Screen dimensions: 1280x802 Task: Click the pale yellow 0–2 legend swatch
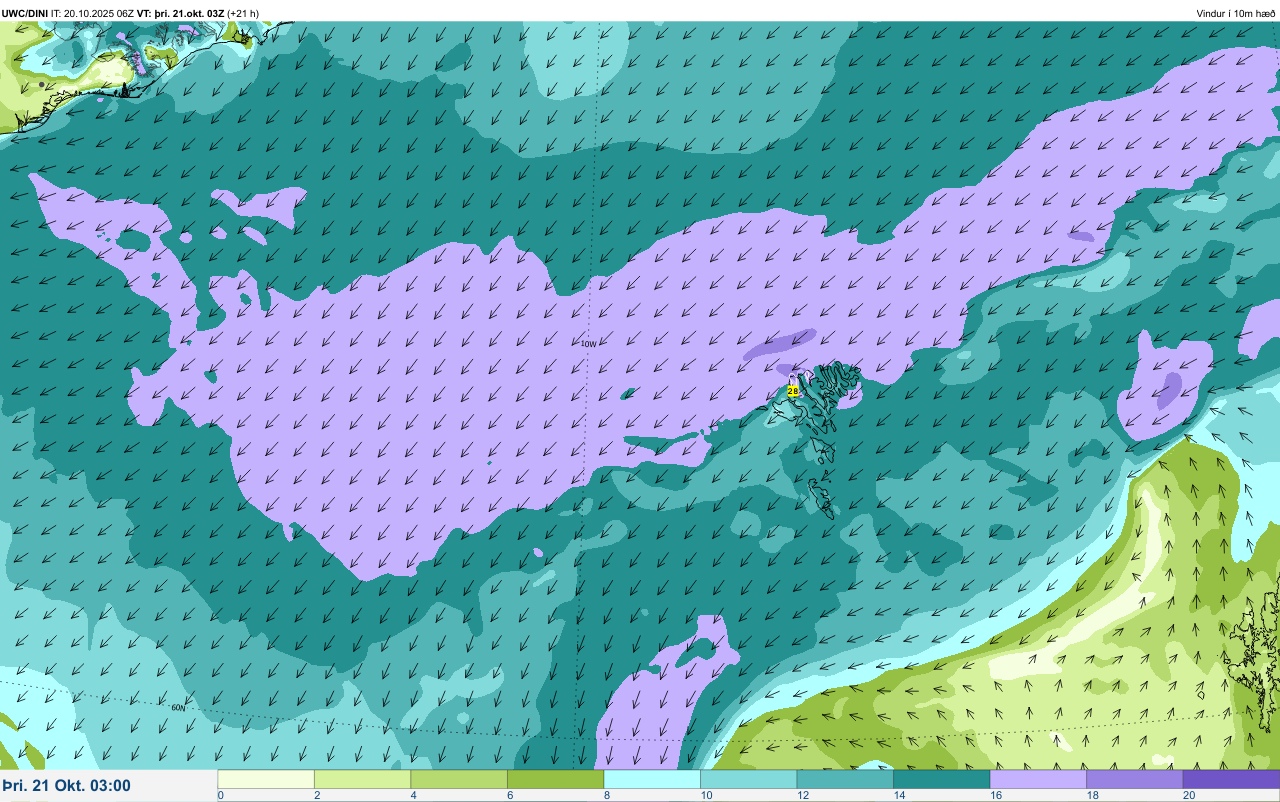(x=266, y=779)
